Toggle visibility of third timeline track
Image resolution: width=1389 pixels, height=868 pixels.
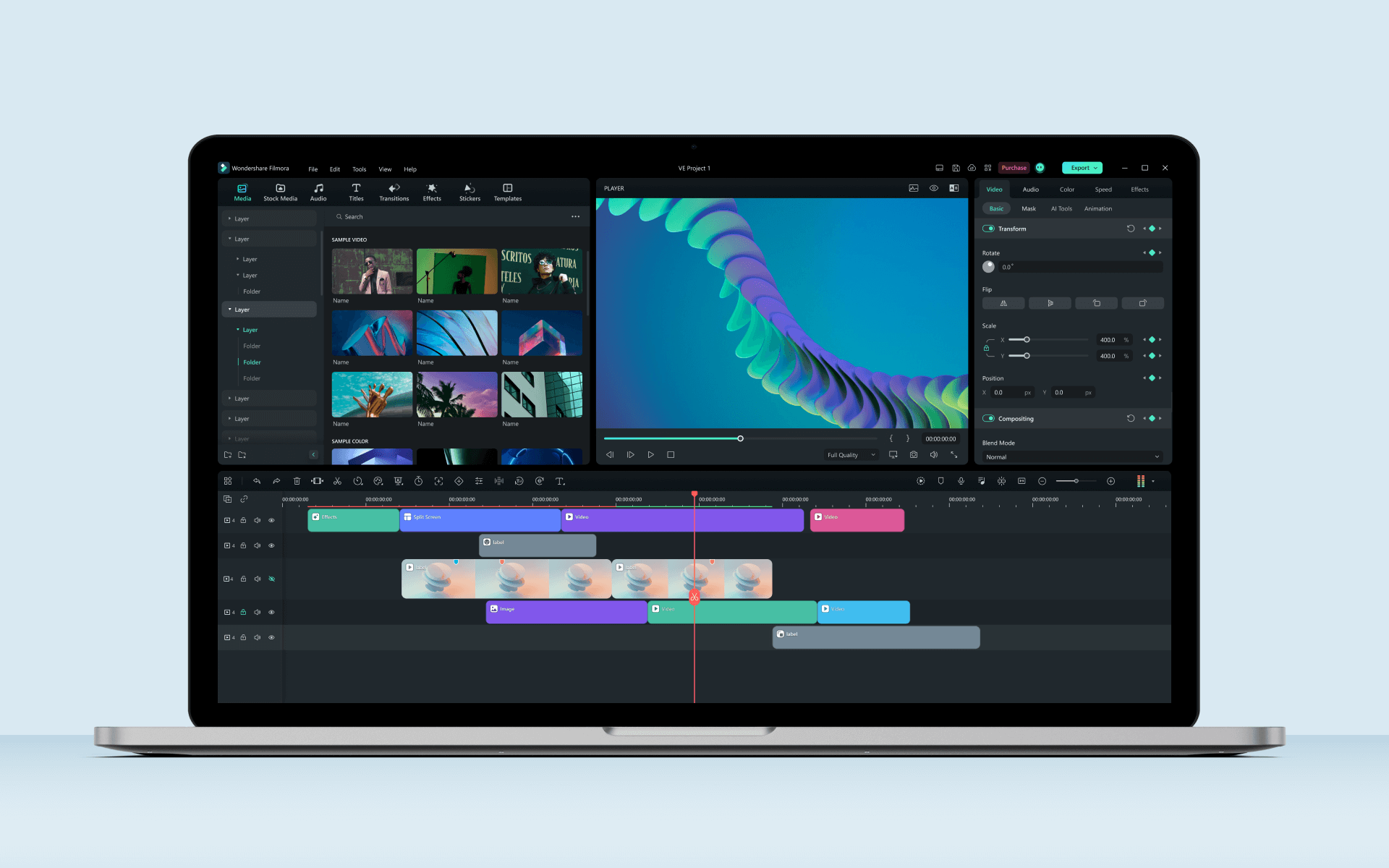tap(272, 579)
